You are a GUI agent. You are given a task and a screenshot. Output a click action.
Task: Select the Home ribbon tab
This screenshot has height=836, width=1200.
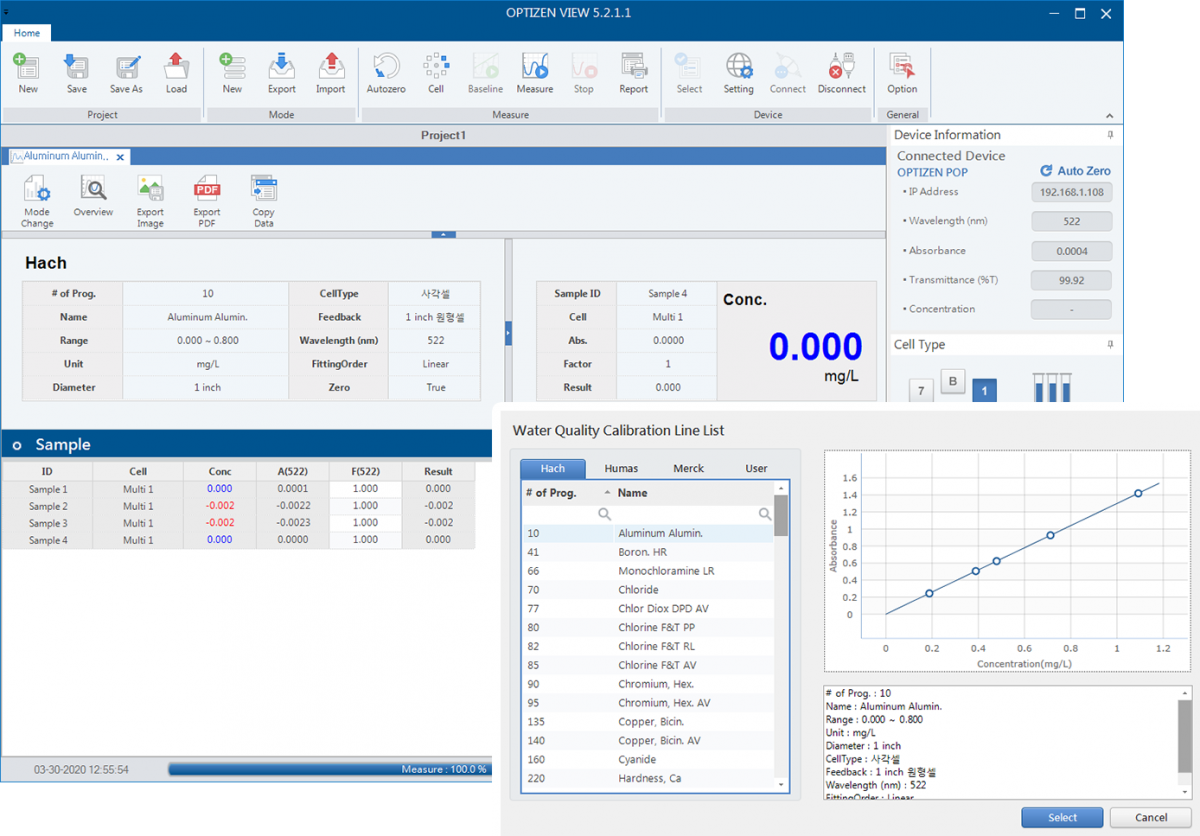[27, 33]
